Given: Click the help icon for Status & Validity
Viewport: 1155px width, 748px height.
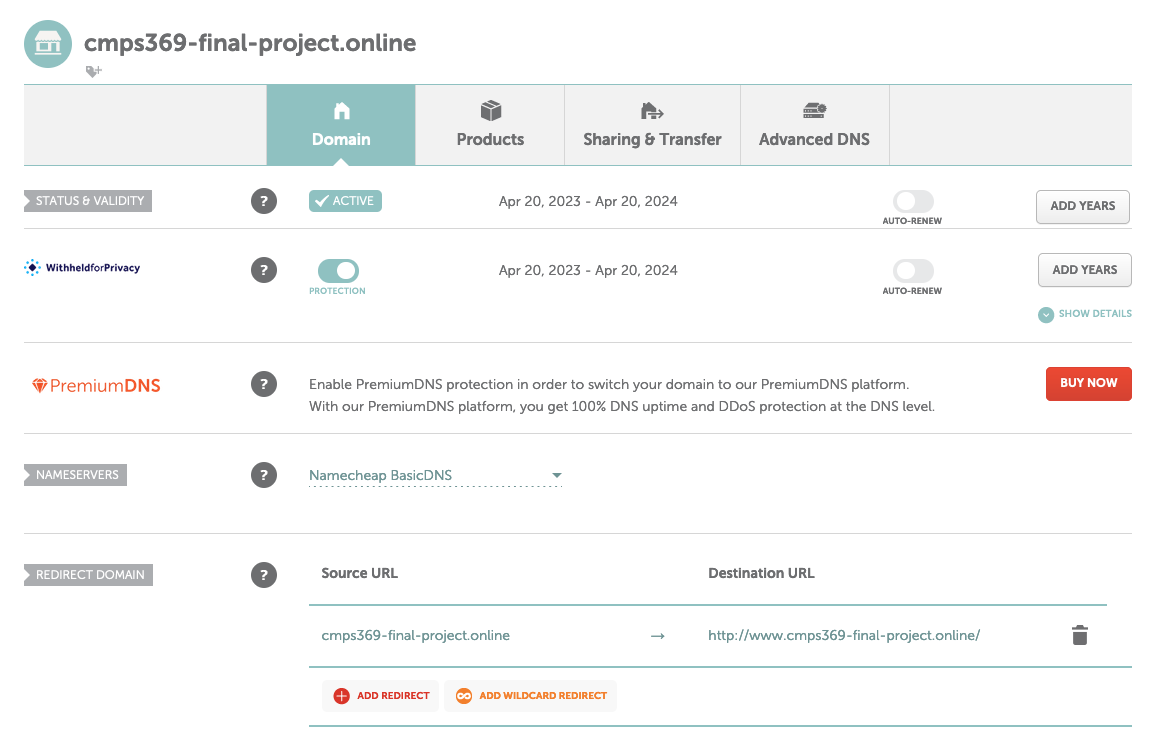Looking at the screenshot, I should (263, 202).
